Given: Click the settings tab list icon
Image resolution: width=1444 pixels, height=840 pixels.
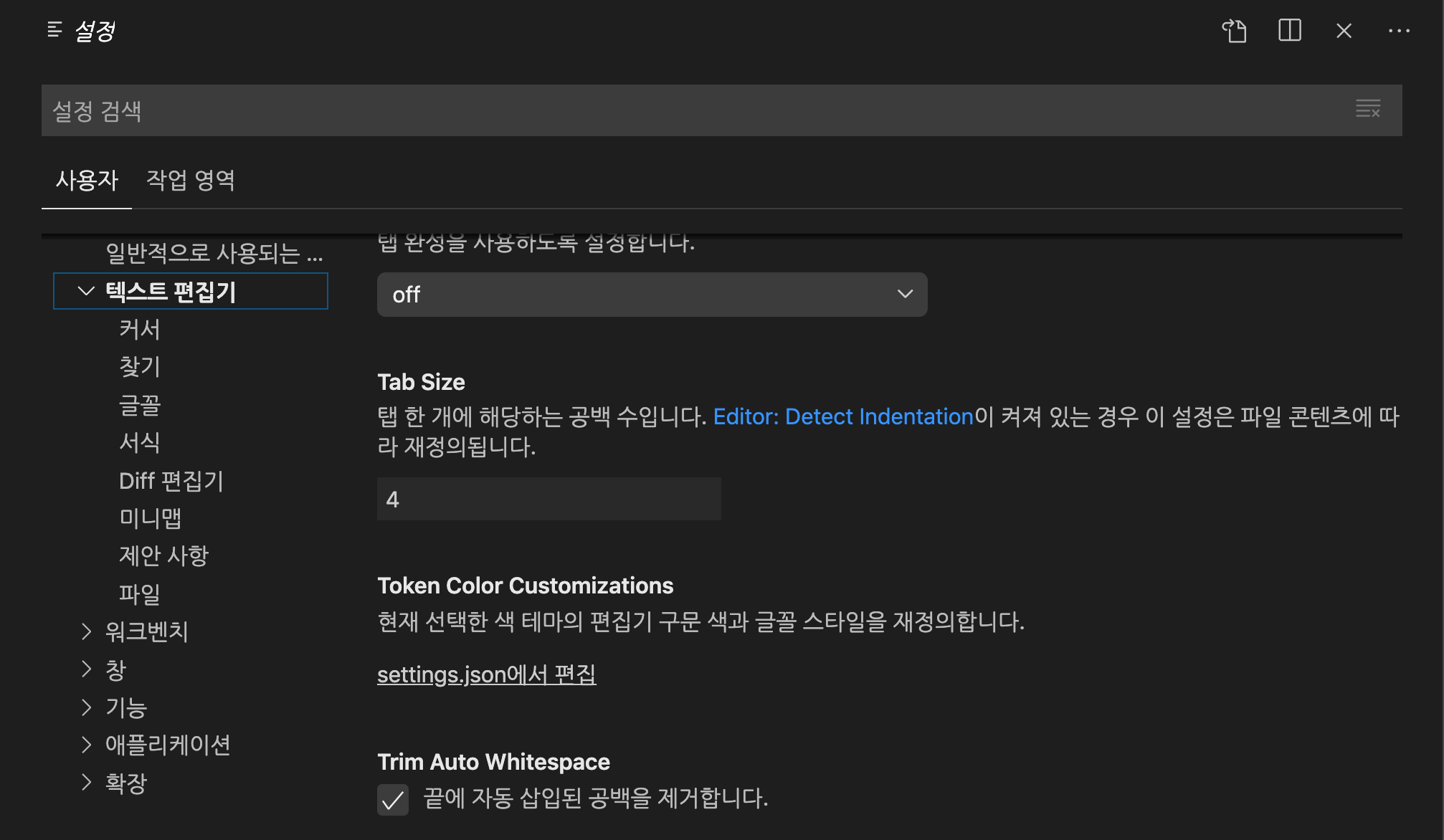Looking at the screenshot, I should (54, 30).
